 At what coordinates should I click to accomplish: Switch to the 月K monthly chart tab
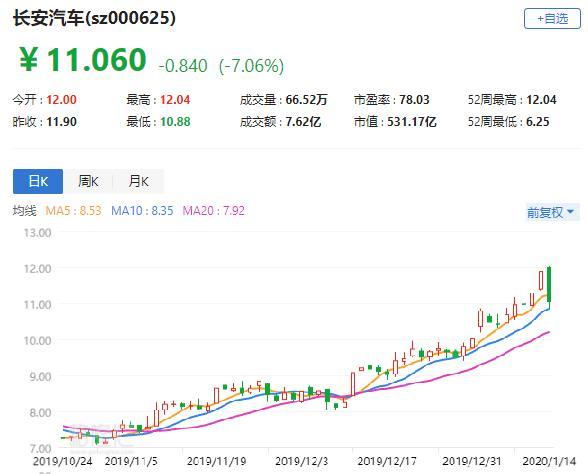click(138, 182)
